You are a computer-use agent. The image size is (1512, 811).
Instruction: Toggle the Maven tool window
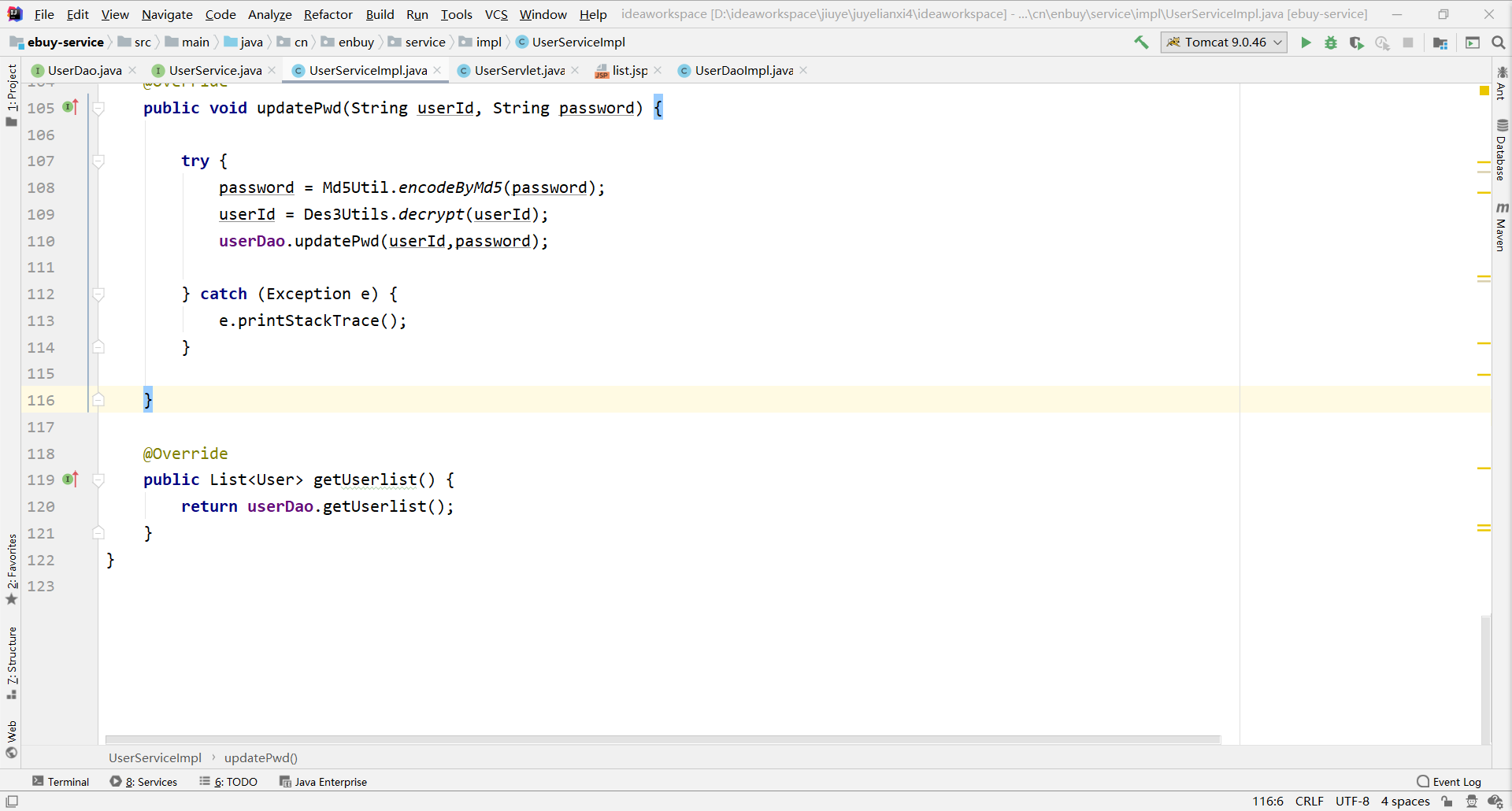point(1502,227)
